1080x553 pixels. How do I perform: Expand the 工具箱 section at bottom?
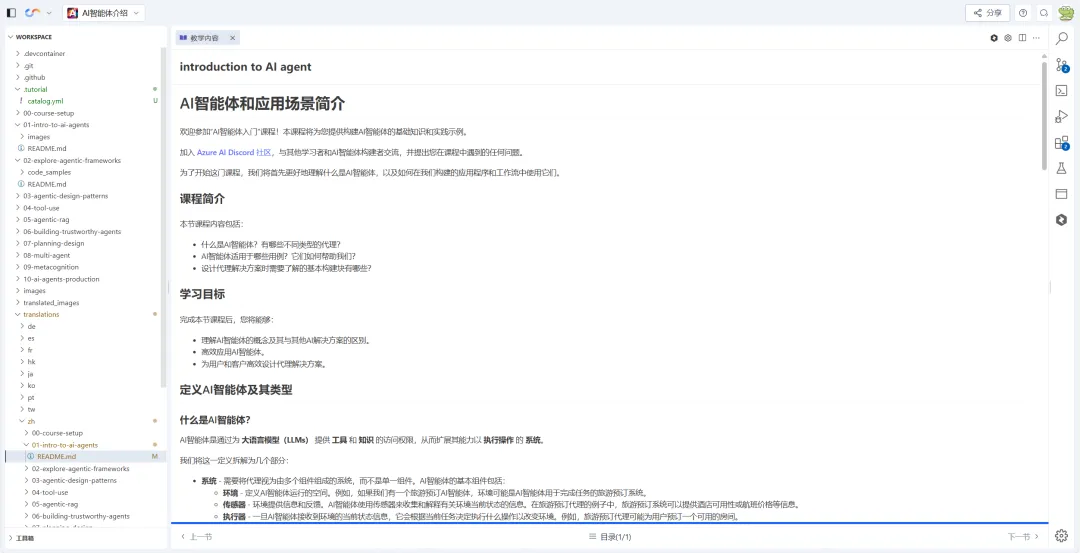25,538
